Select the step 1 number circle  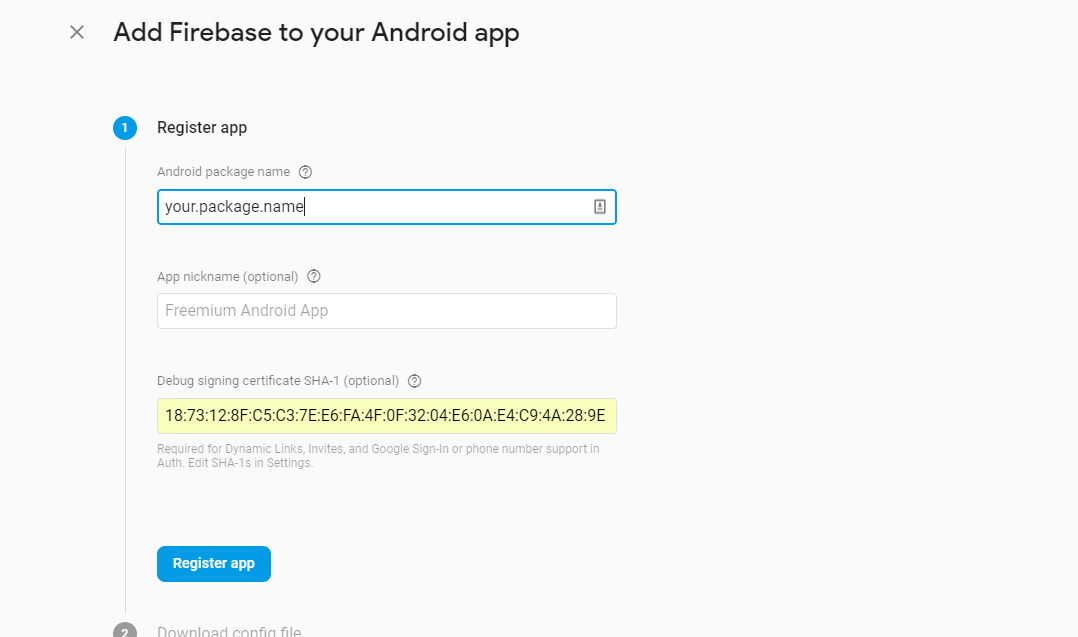point(125,128)
